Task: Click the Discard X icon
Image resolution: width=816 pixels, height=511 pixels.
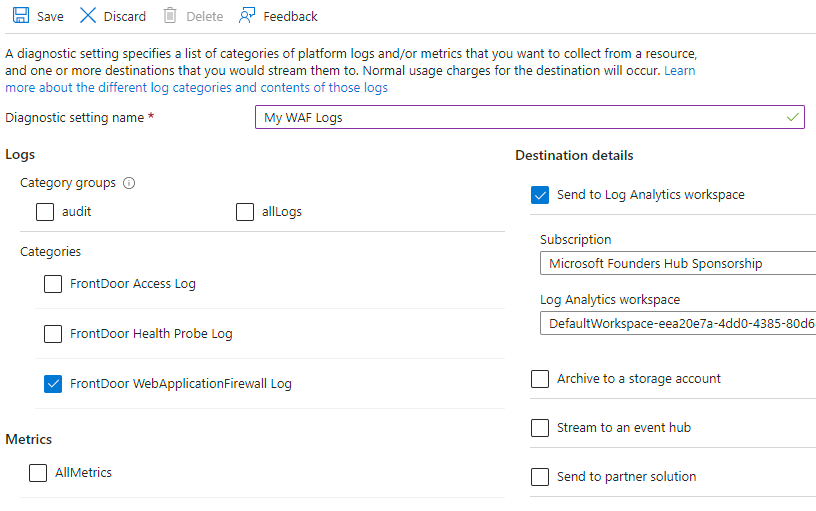Action: (x=87, y=16)
